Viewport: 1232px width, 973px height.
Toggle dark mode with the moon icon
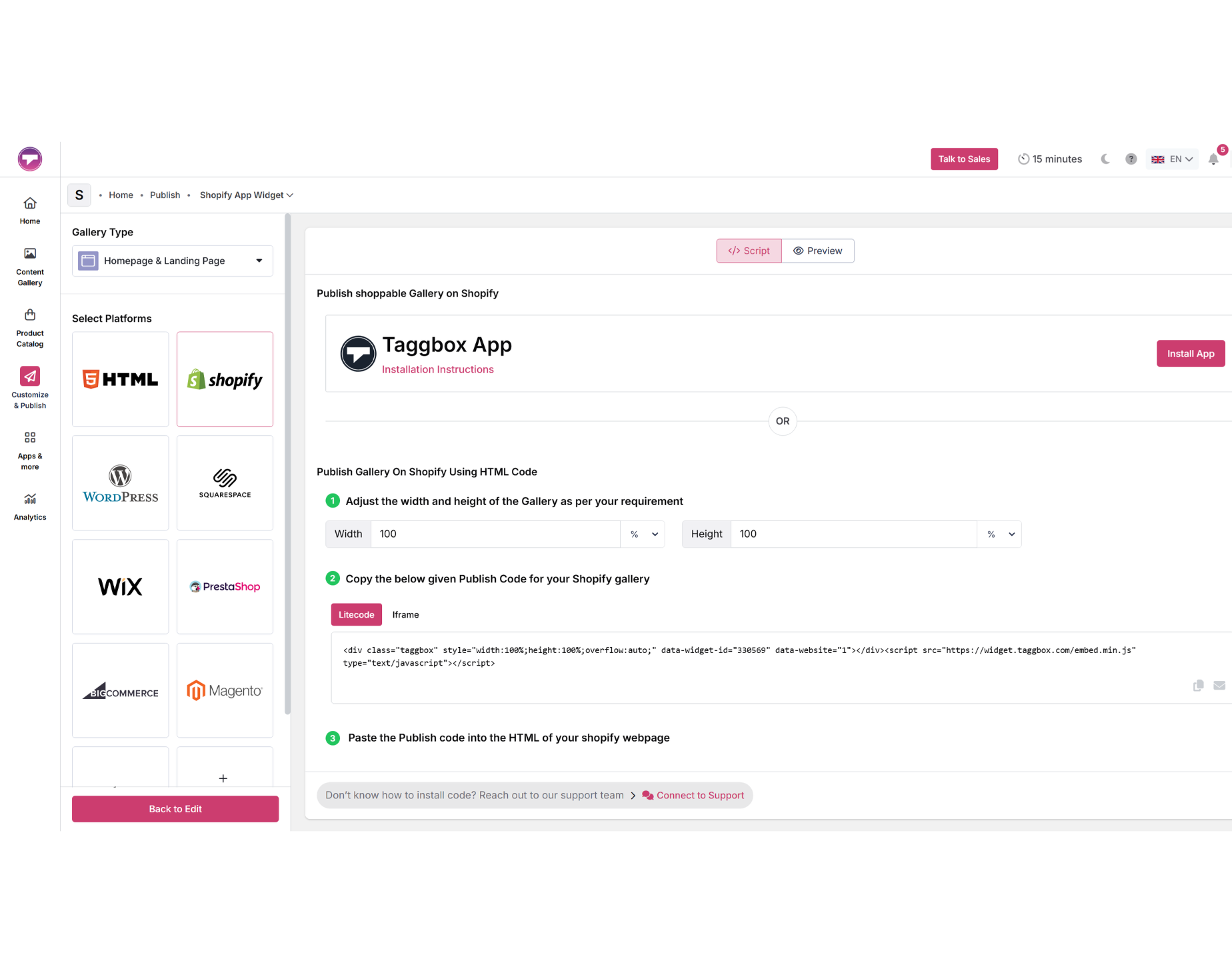pyautogui.click(x=1105, y=159)
